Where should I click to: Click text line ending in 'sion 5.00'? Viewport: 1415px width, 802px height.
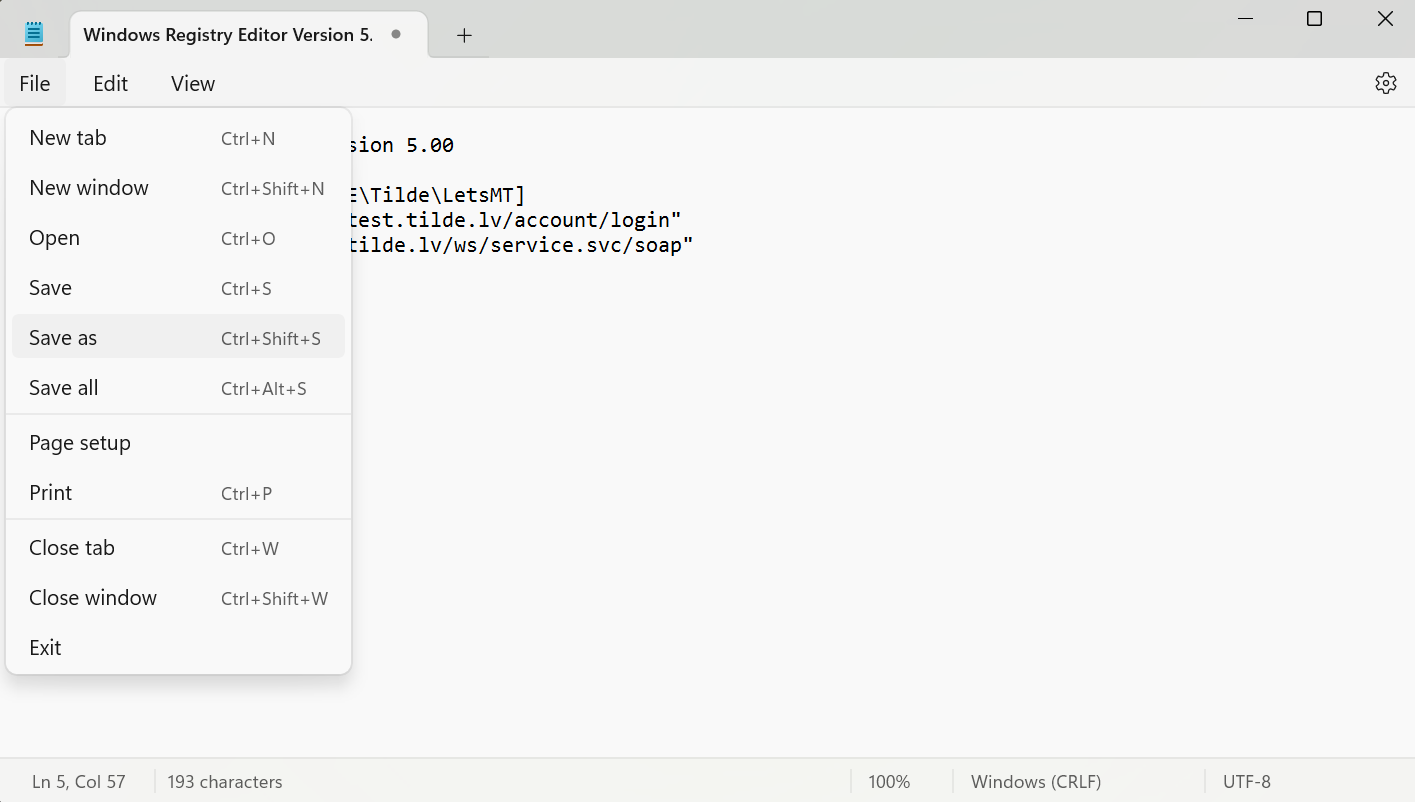(x=401, y=145)
